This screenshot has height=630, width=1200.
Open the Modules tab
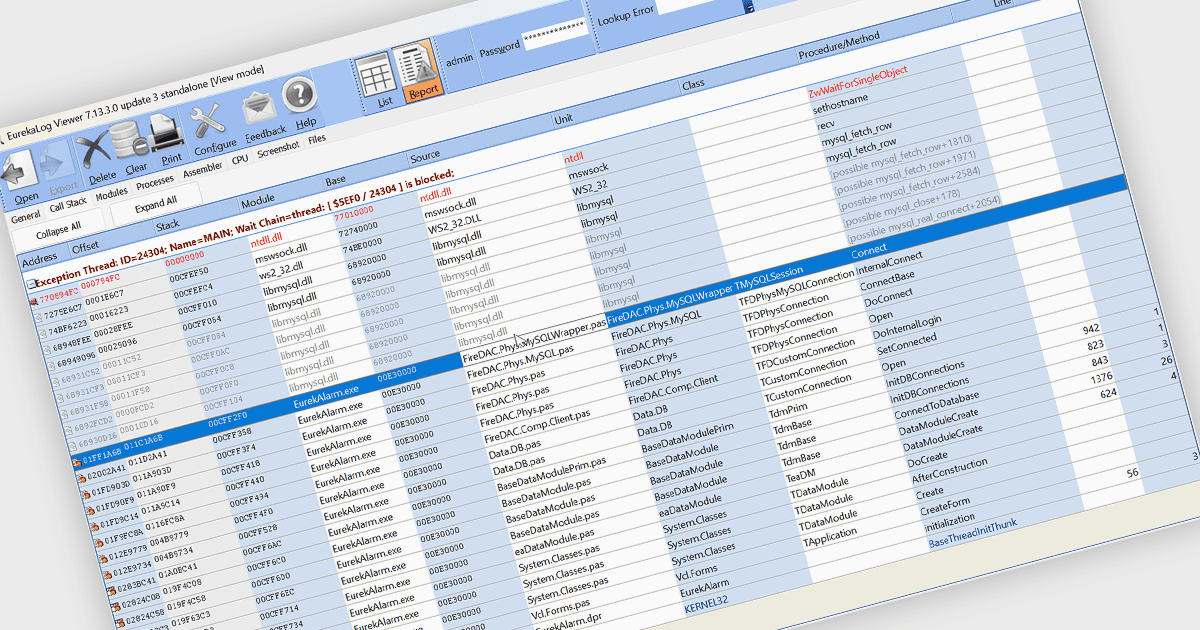111,192
